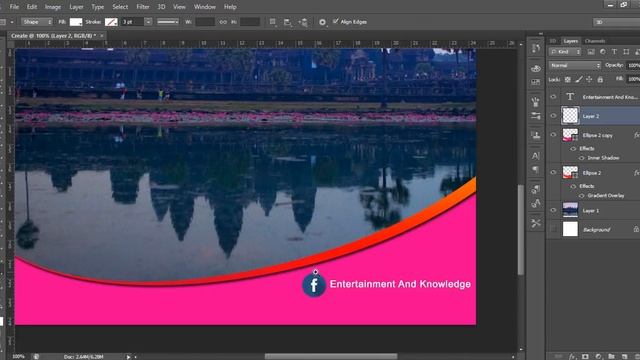Collapse Ellipse 2 fx effects
This screenshot has width=640, height=360.
point(637,173)
